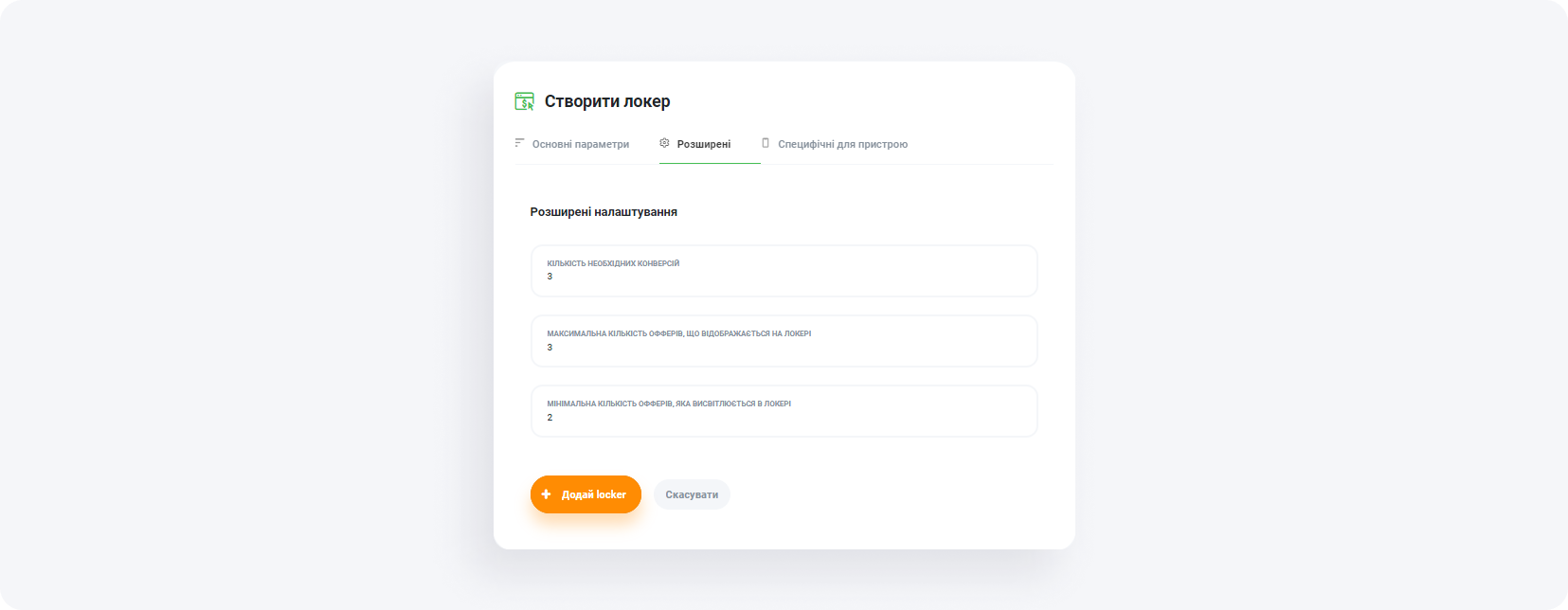Click the plus icon inside the orange button
This screenshot has width=1568, height=610.
(547, 493)
